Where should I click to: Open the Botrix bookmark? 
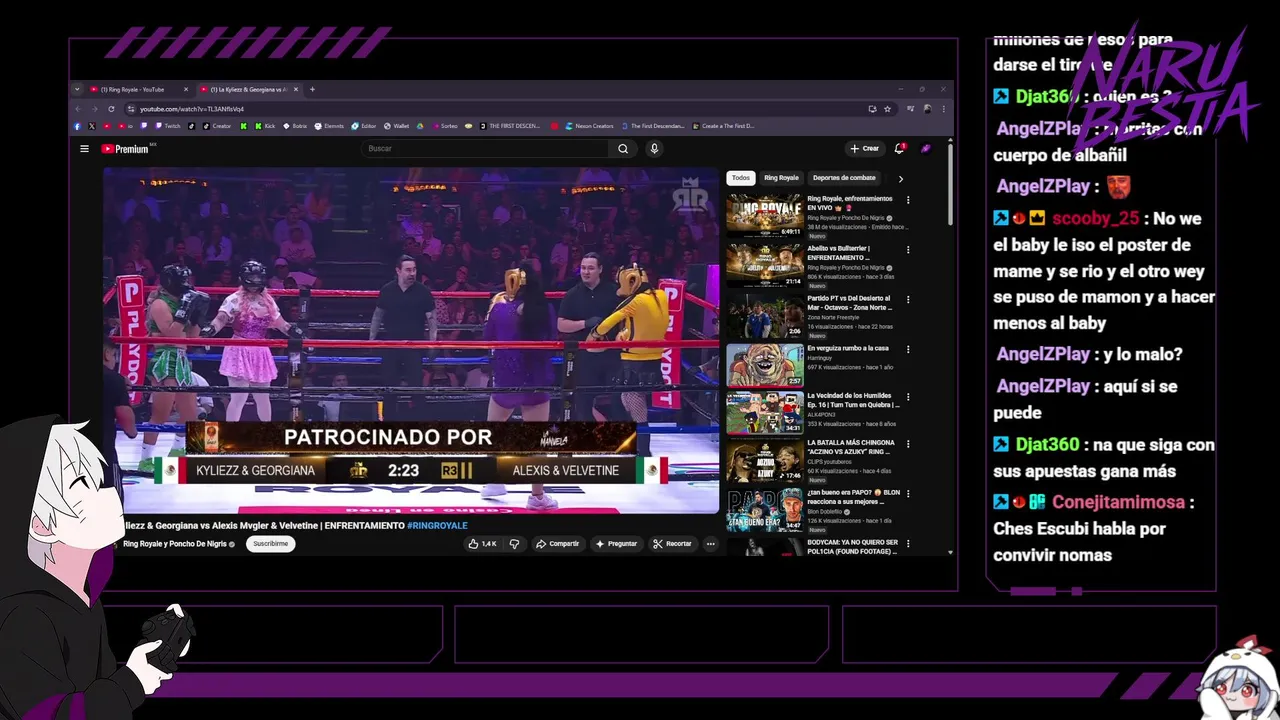coord(294,126)
